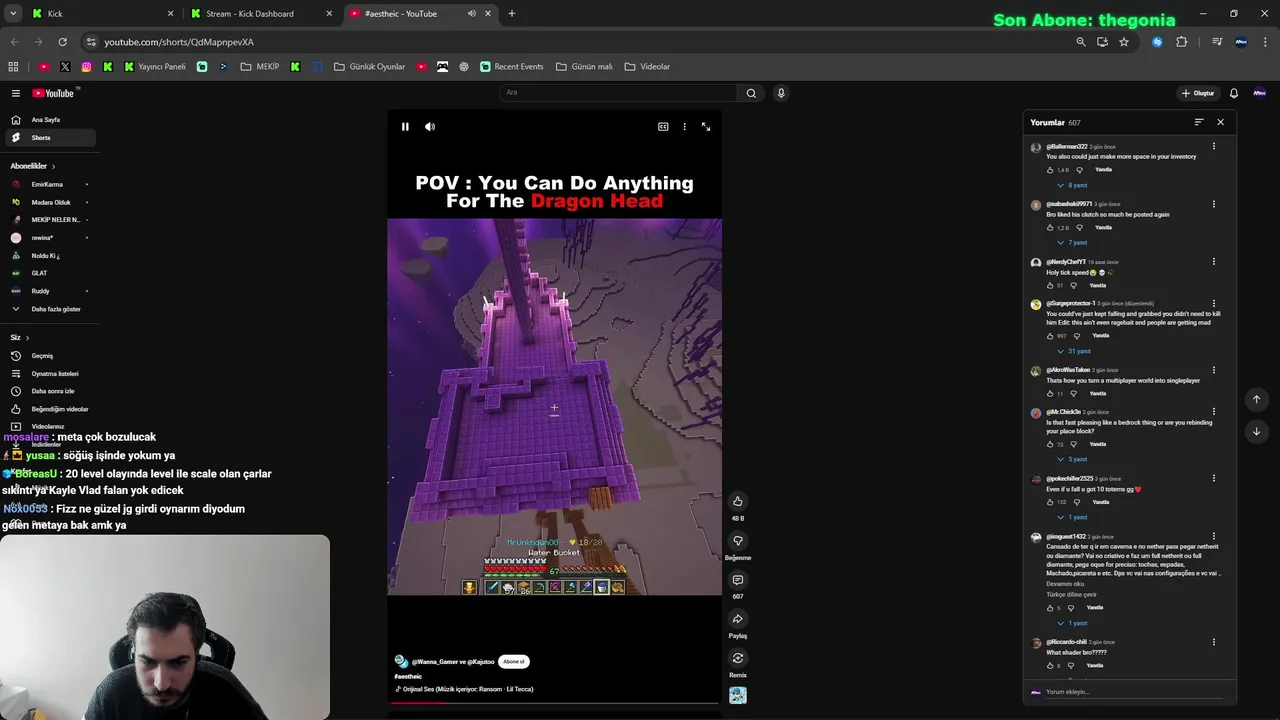Screen dimensions: 1280x720
Task: Pause the playing Short
Action: click(x=405, y=127)
